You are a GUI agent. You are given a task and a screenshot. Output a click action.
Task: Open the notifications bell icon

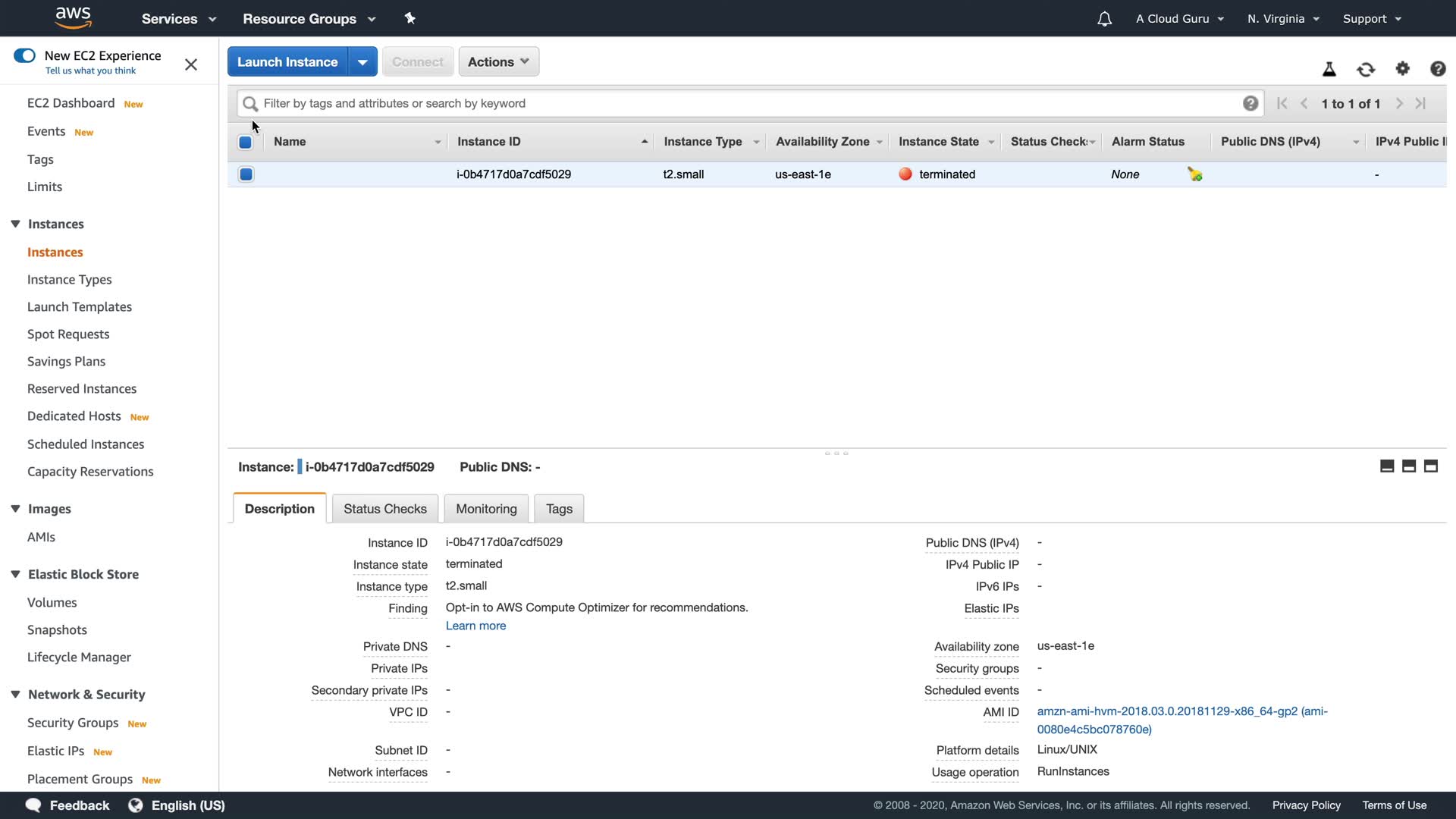(1104, 19)
